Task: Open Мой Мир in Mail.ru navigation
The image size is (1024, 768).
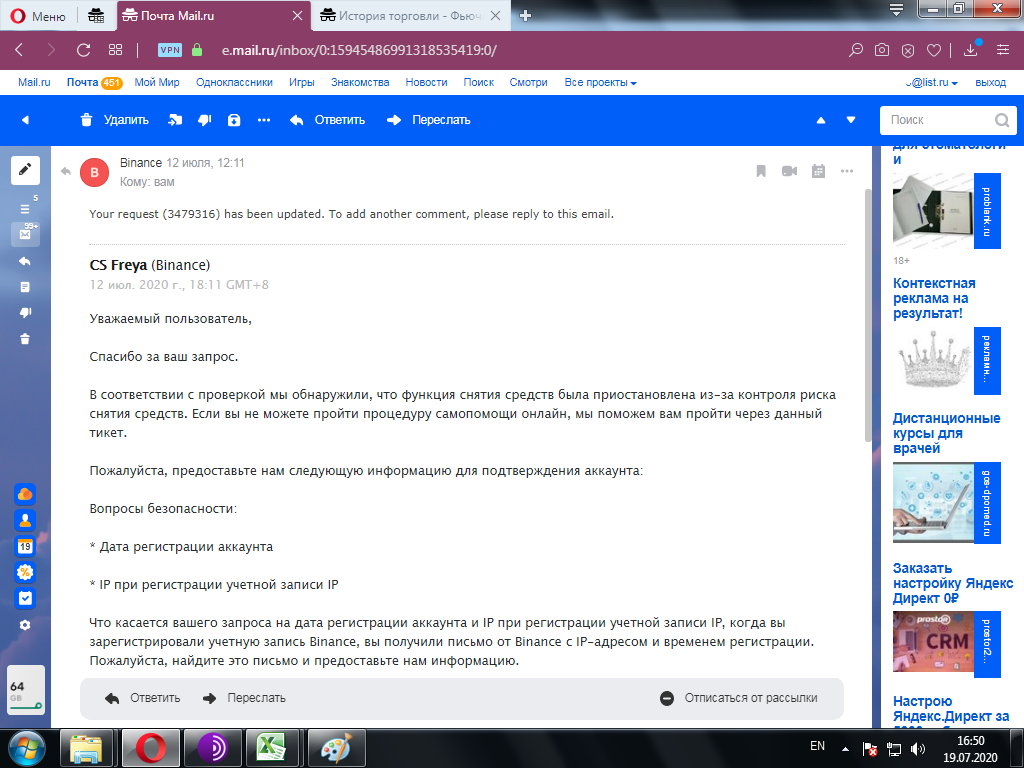Action: tap(157, 82)
